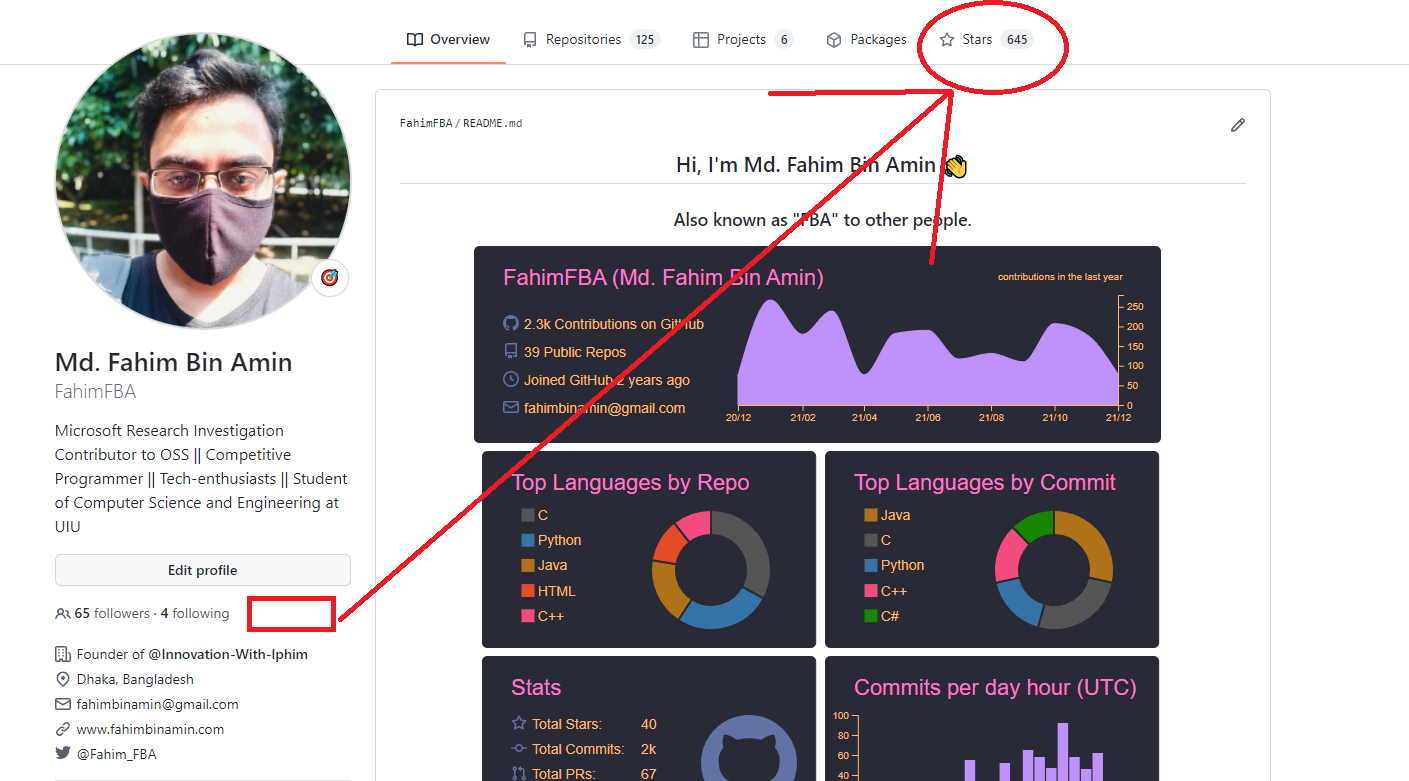Click the commit icon beside Total Commits

coord(519,748)
